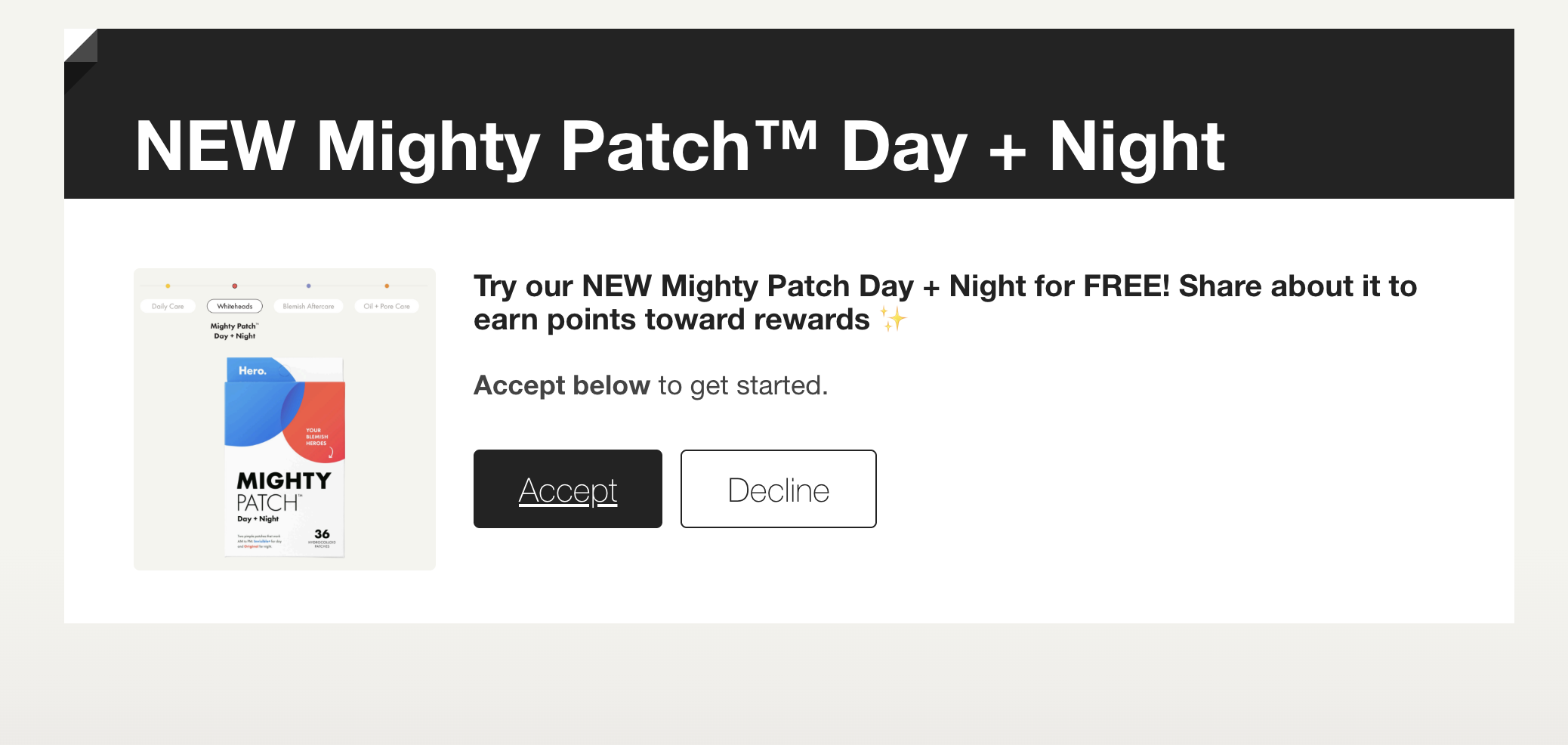Viewport: 1568px width, 745px height.
Task: Click the folded page corner icon
Action: [80, 47]
